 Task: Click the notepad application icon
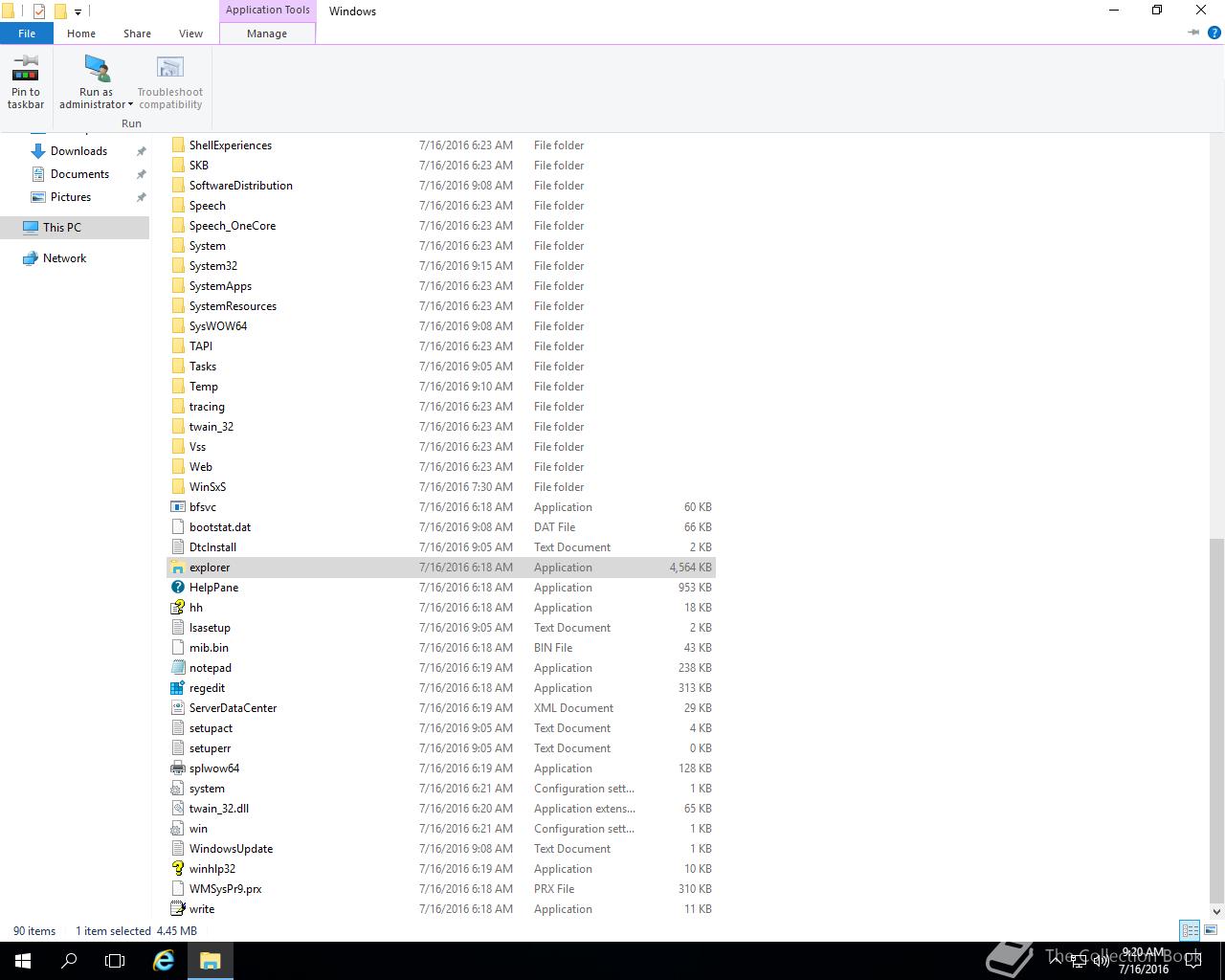(177, 668)
